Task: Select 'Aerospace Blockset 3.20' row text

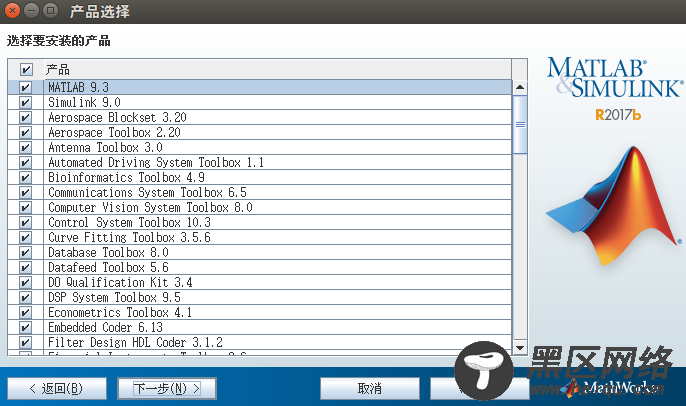Action: pyautogui.click(x=117, y=117)
